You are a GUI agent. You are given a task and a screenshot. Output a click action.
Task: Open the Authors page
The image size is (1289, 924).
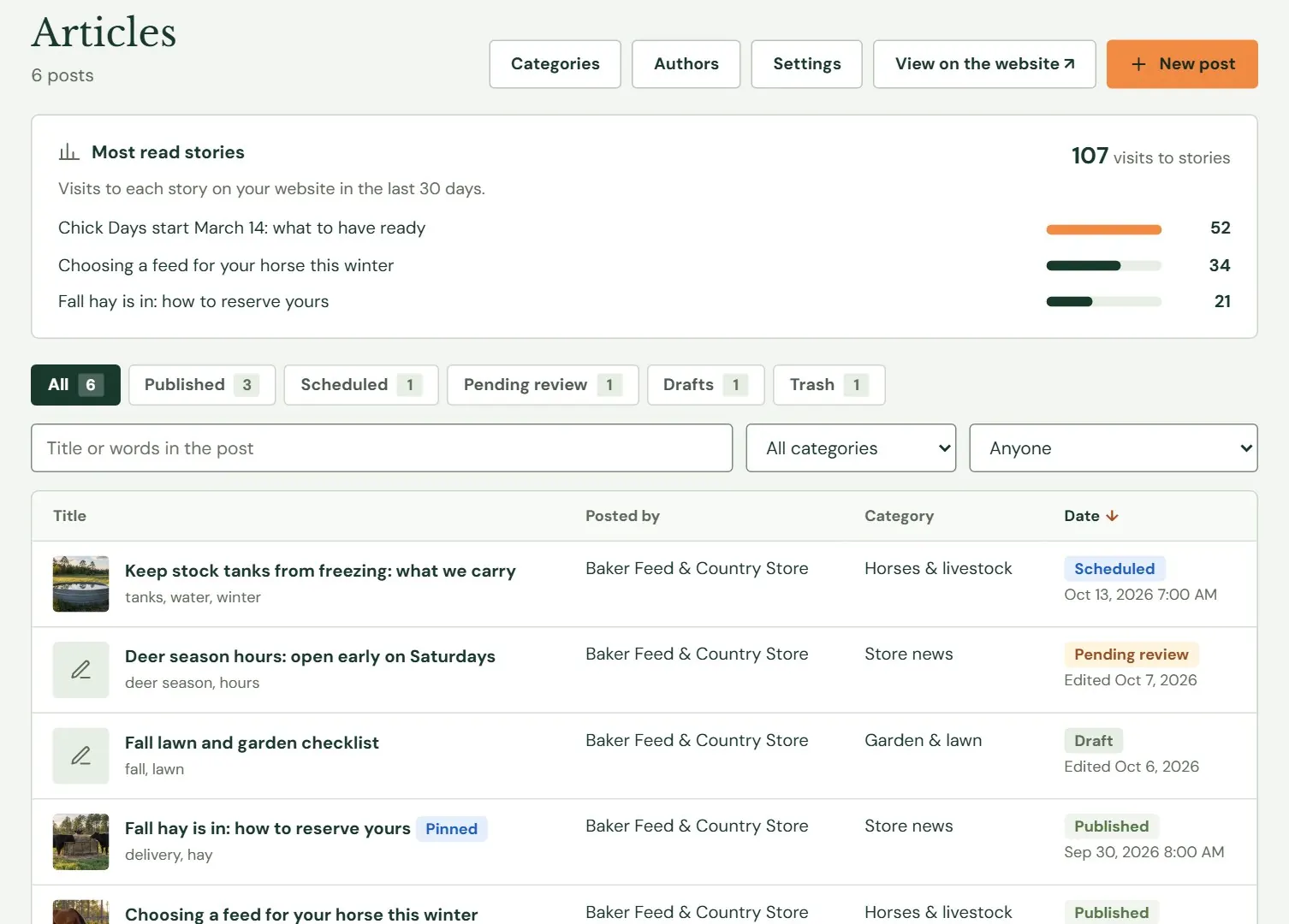[686, 64]
